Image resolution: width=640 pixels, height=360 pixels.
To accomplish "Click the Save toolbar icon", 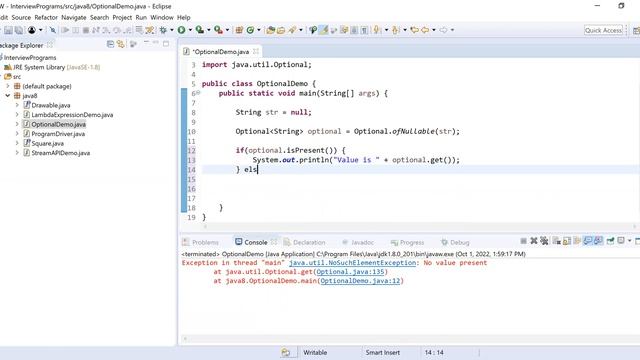I will (8, 30).
